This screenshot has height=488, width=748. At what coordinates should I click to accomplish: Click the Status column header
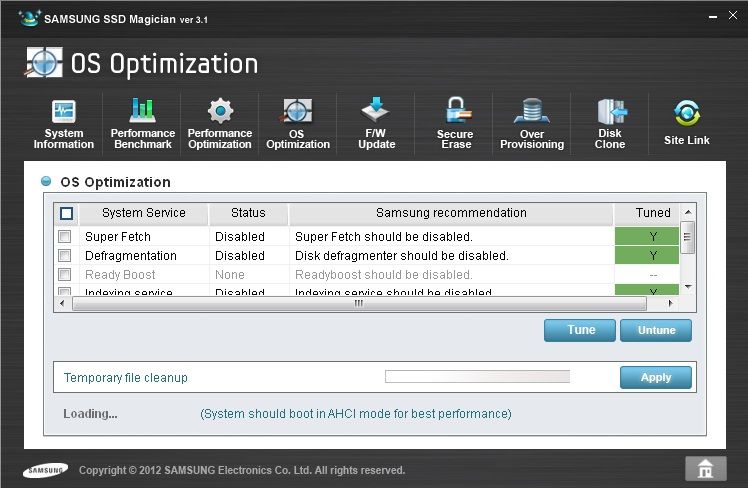(x=248, y=213)
